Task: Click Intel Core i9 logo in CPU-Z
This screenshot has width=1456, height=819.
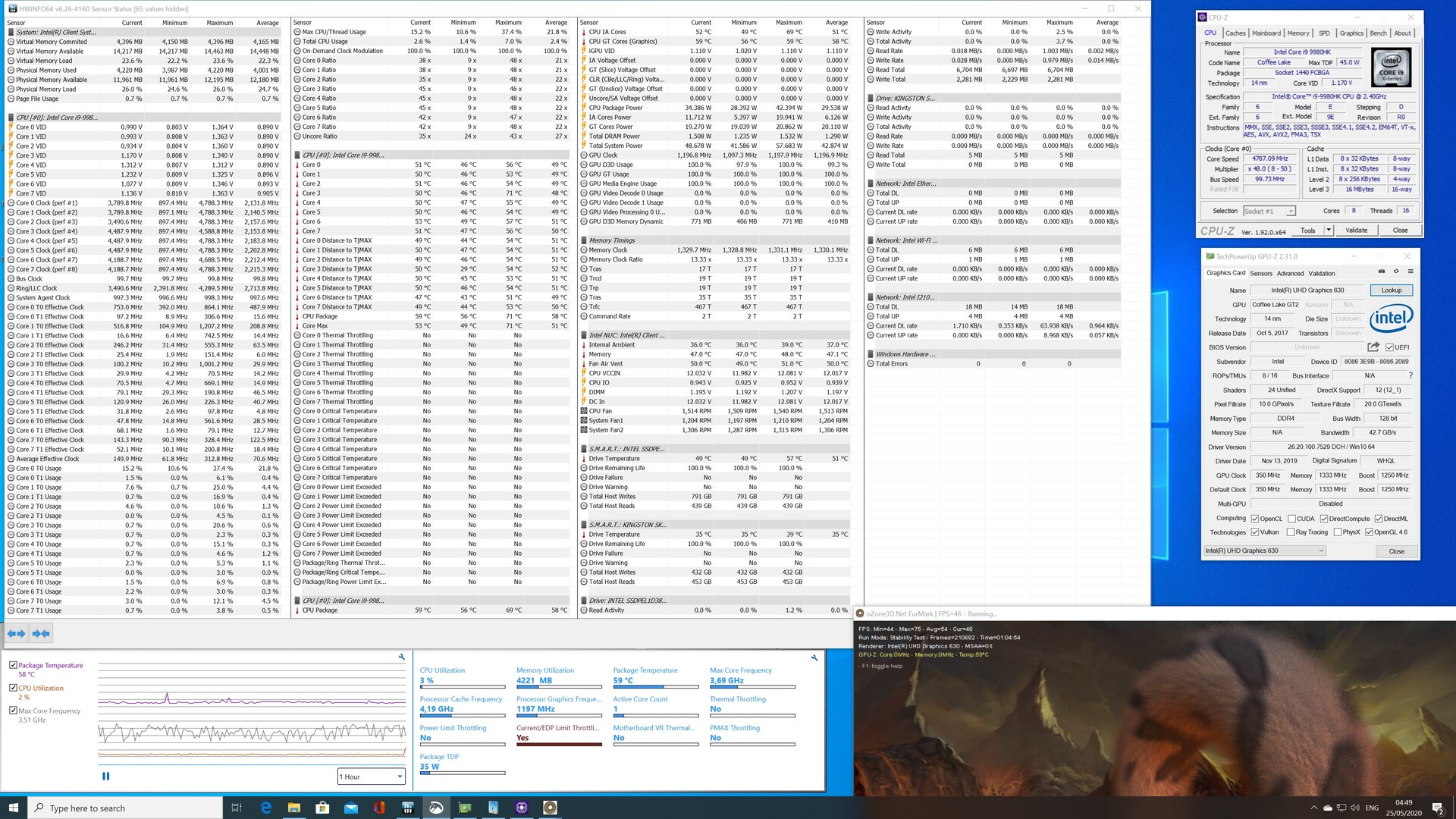Action: coord(1392,67)
